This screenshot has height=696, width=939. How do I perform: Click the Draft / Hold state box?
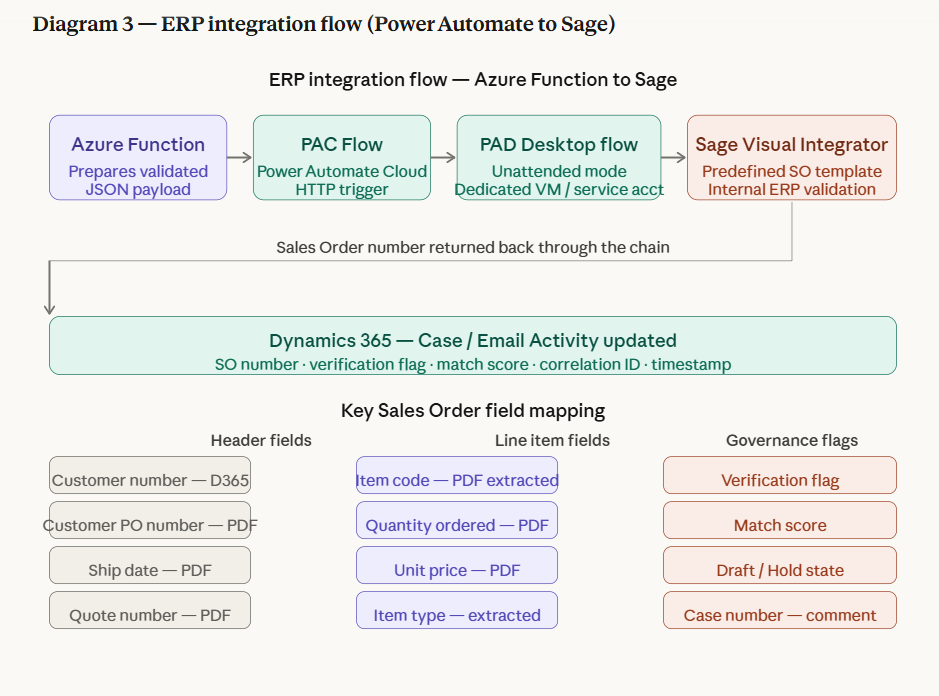click(780, 565)
